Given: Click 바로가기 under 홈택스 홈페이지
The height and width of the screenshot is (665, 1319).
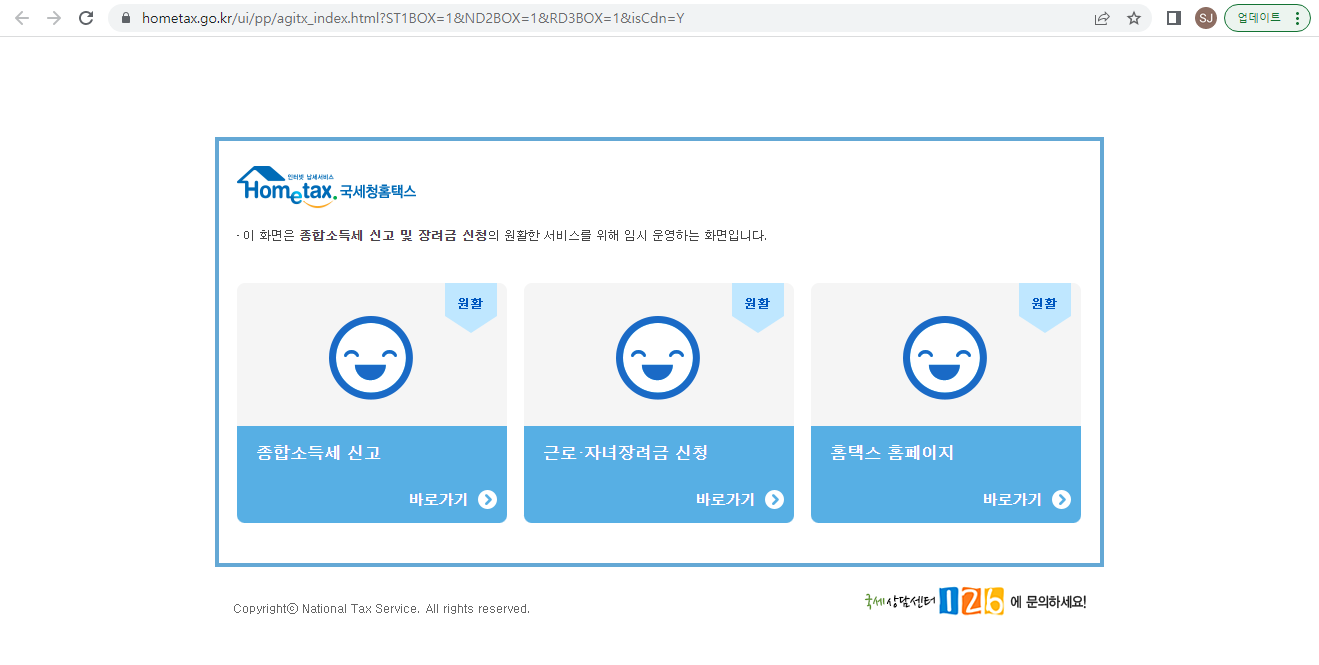Looking at the screenshot, I should (1027, 500).
